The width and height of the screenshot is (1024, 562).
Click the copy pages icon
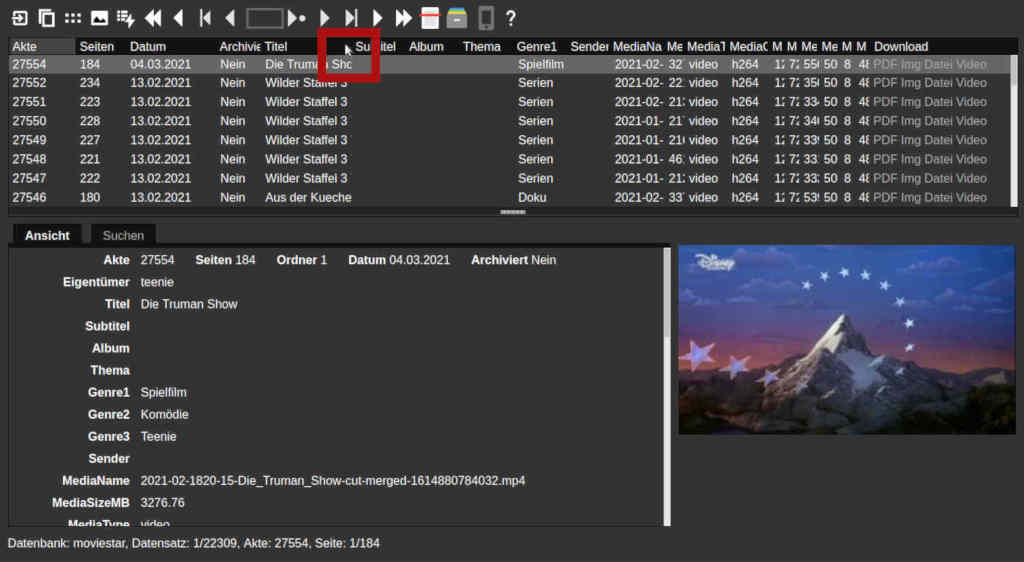(46, 17)
